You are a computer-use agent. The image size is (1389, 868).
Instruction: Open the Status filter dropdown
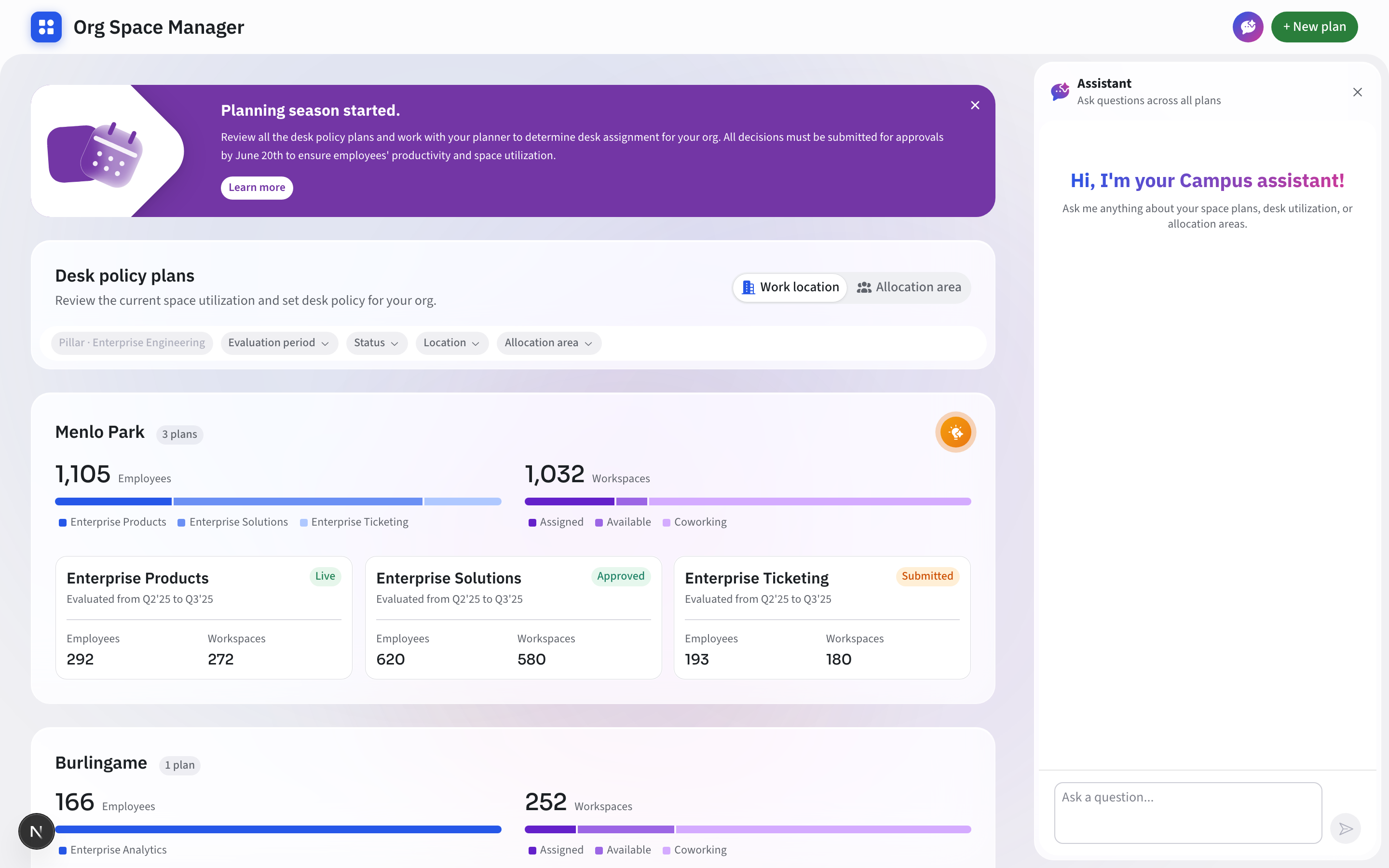tap(377, 343)
